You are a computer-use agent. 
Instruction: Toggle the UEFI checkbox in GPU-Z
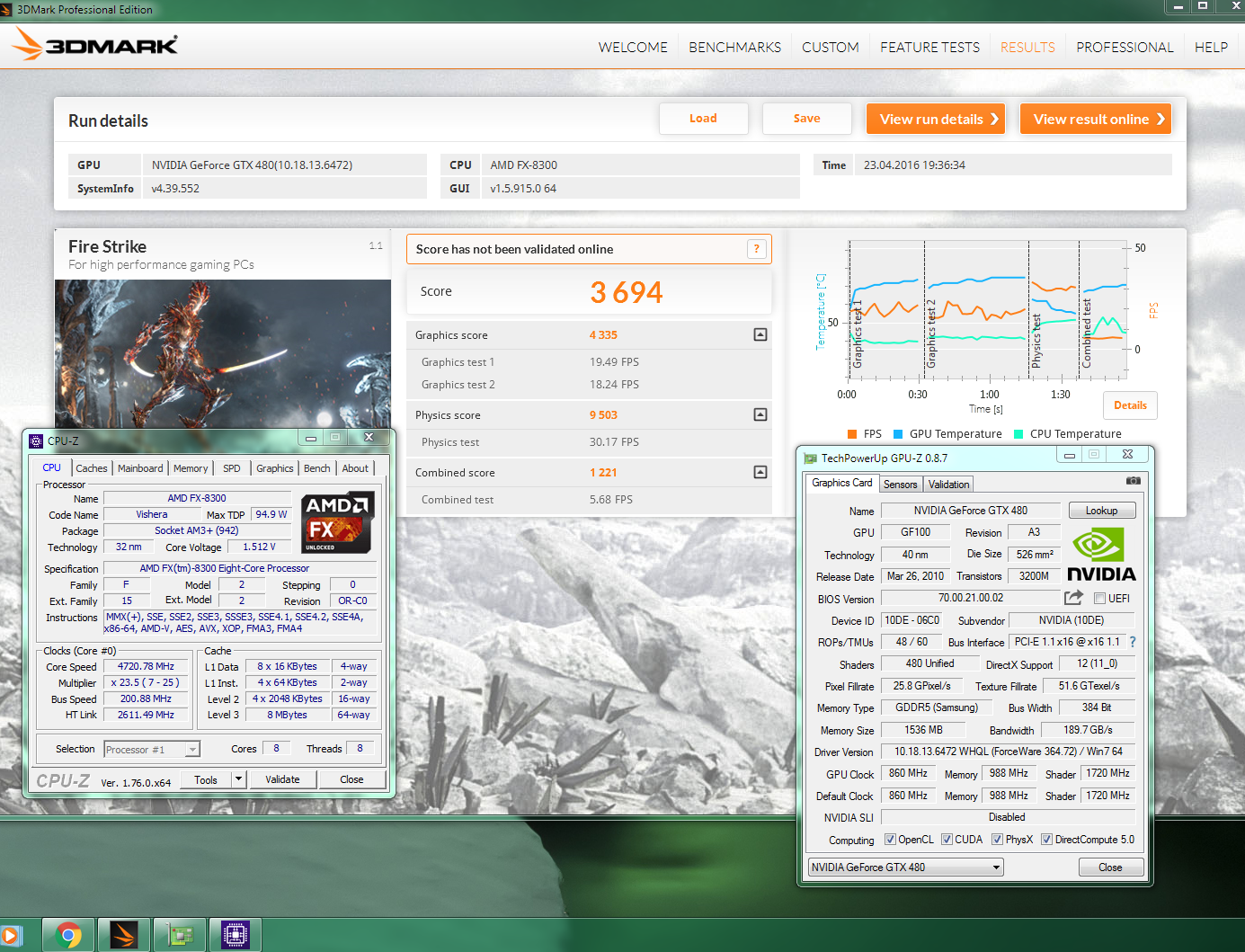tap(1099, 599)
